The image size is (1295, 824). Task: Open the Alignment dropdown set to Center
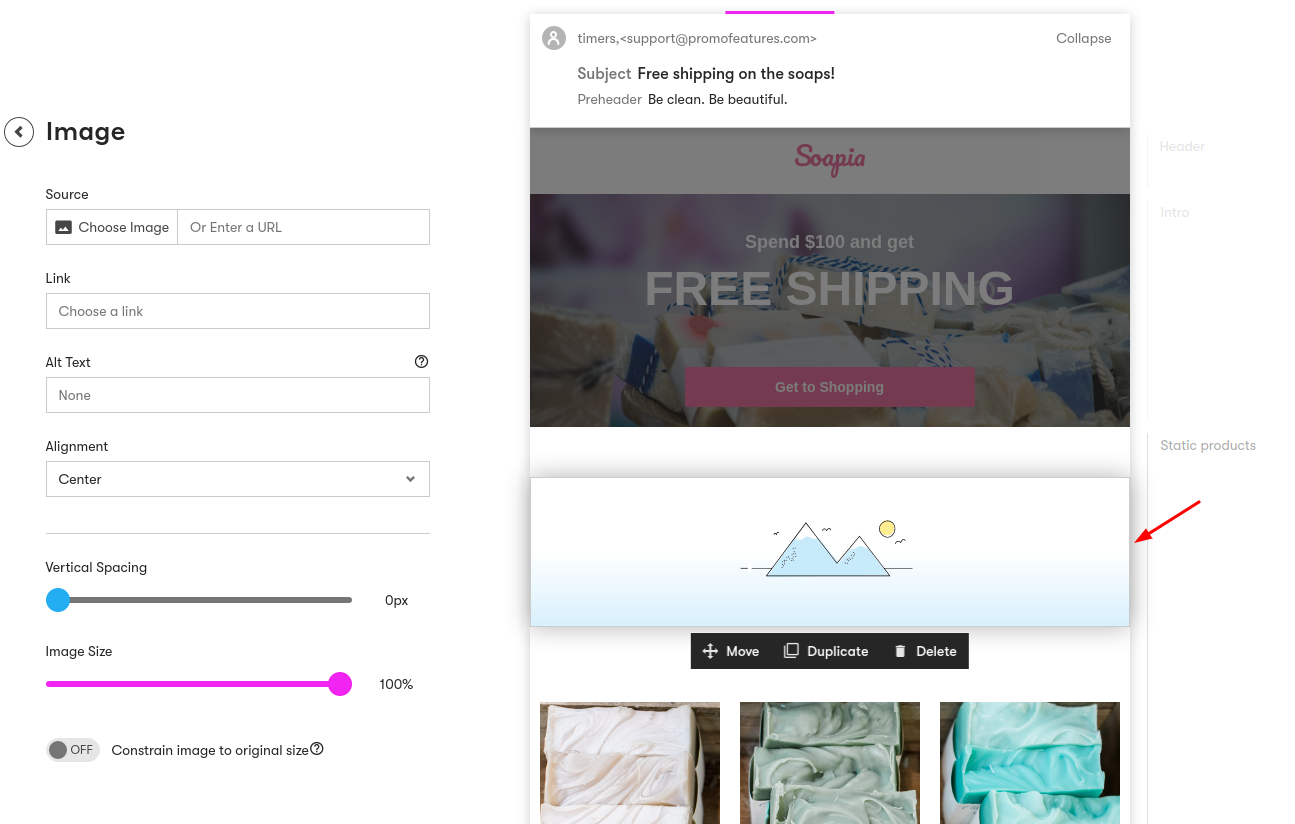pyautogui.click(x=237, y=479)
